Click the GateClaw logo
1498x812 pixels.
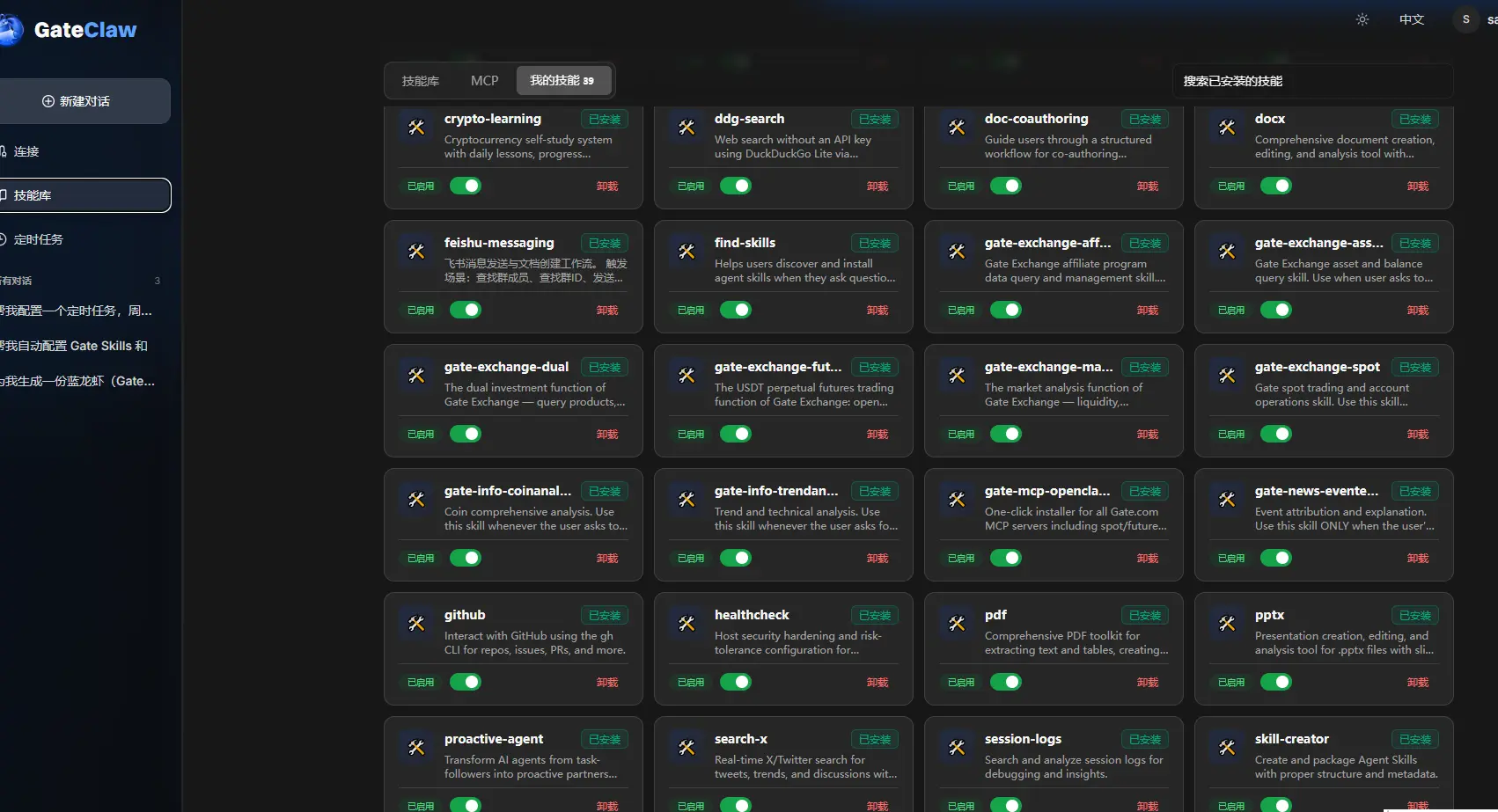70,30
